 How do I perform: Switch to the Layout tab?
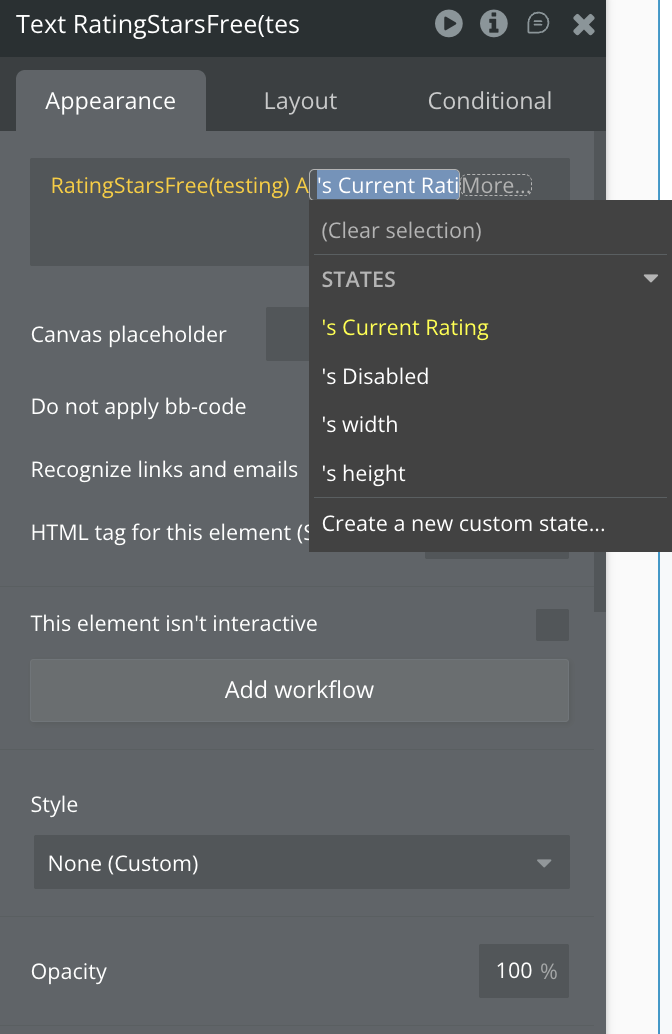tap(300, 101)
